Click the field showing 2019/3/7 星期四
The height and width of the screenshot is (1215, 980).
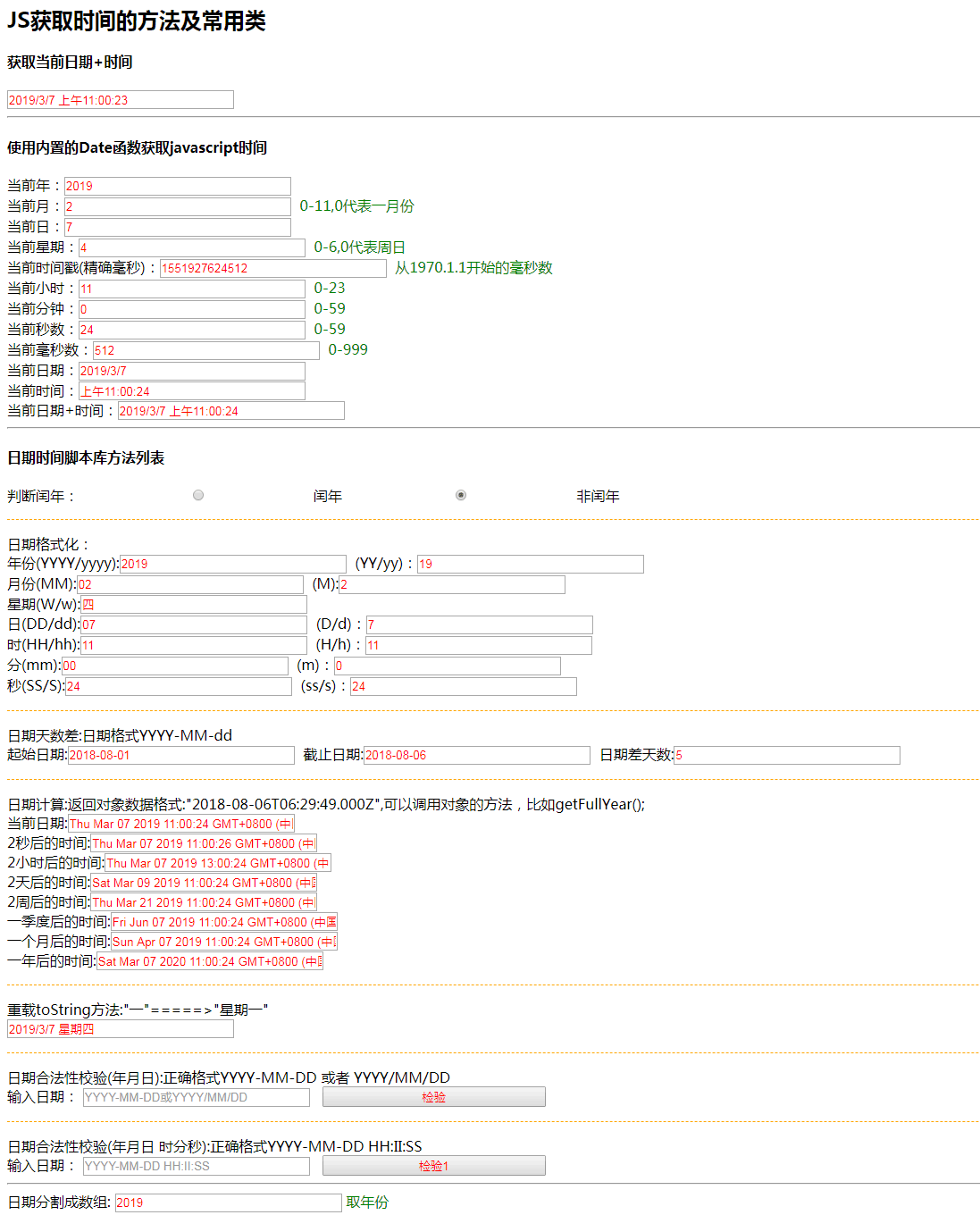coord(121,1029)
